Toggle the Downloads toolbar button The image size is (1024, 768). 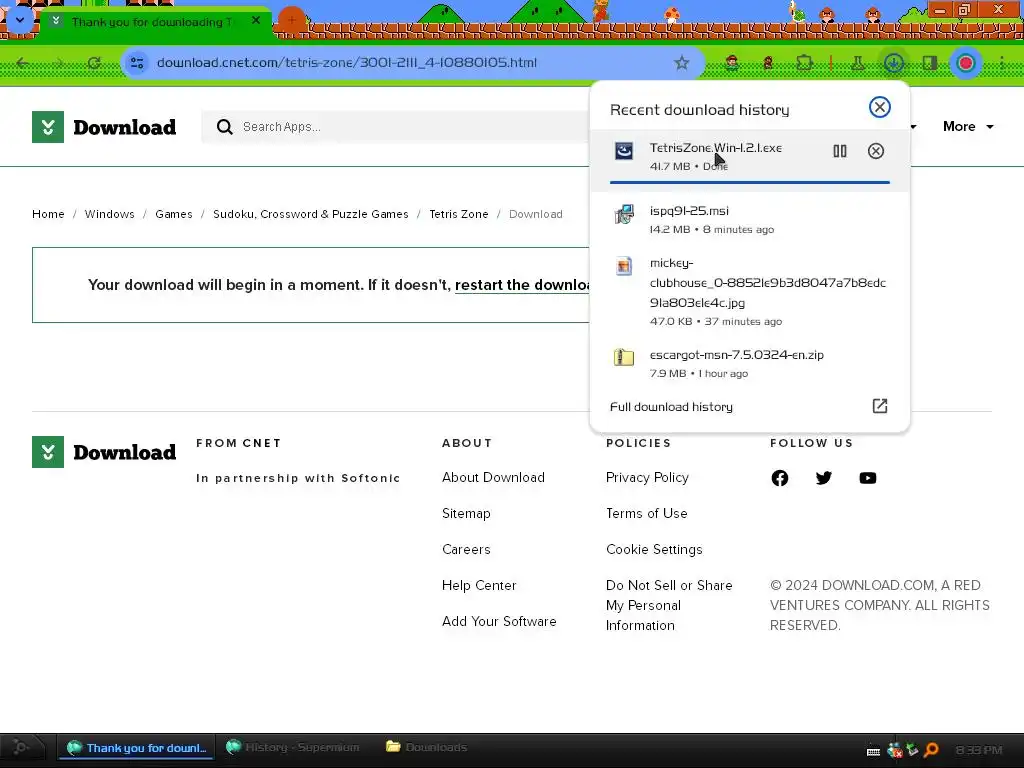coord(893,63)
